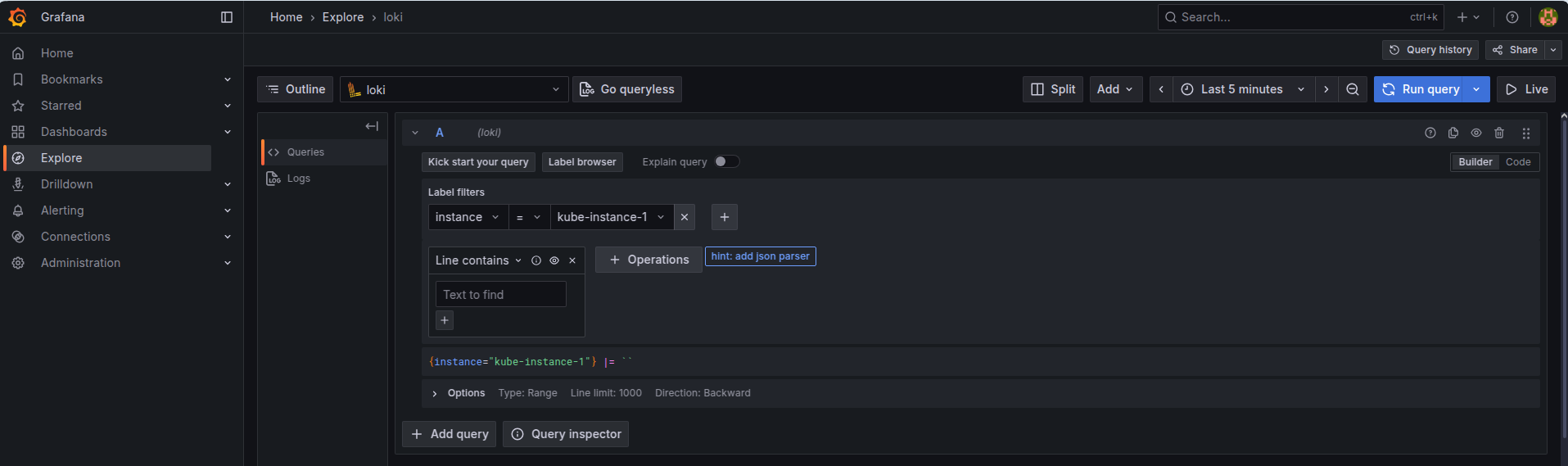Click the Grafana logo icon
Screen dimensions: 1568x466
pos(17,17)
